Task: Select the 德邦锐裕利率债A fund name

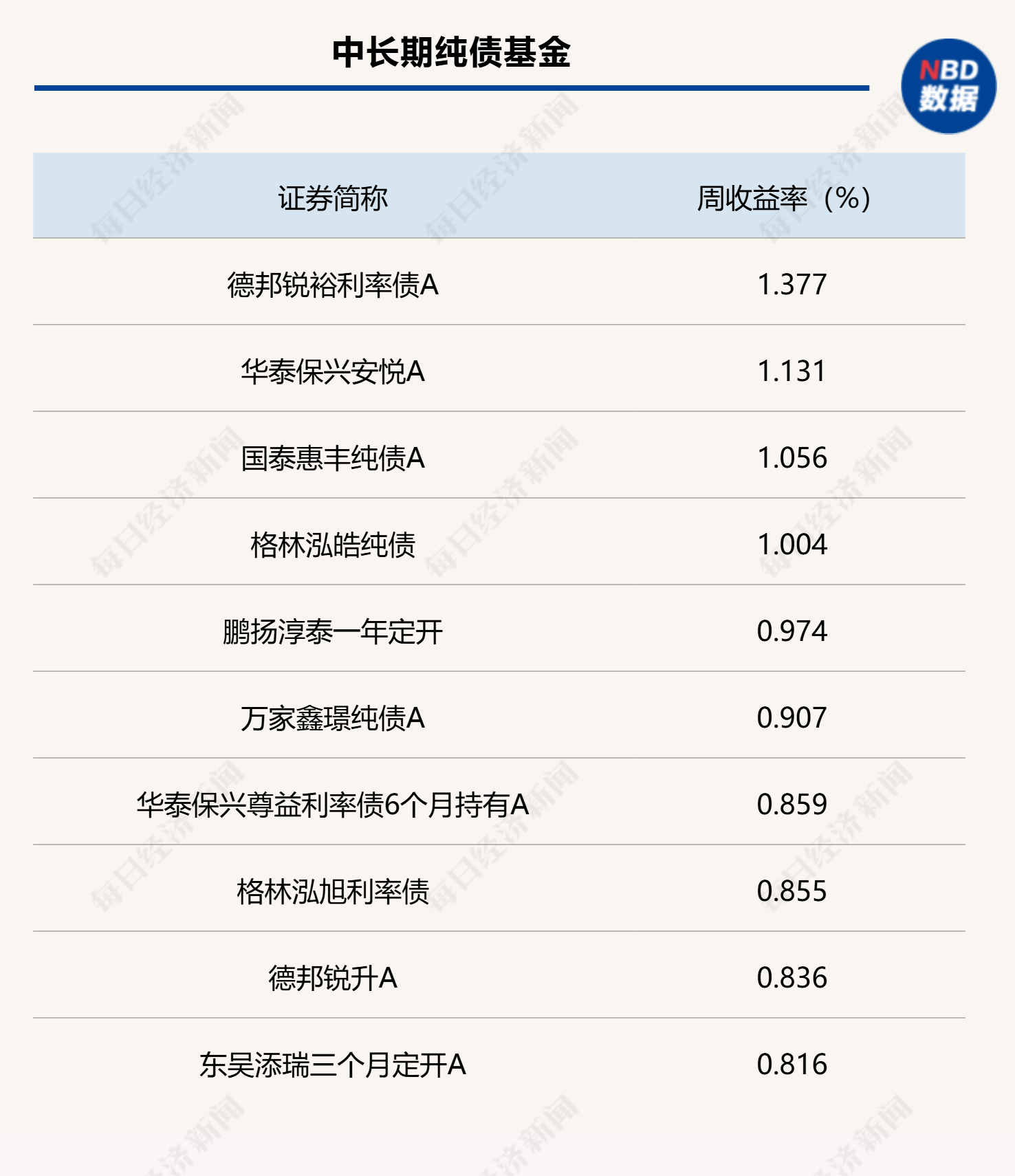Action: 333,285
